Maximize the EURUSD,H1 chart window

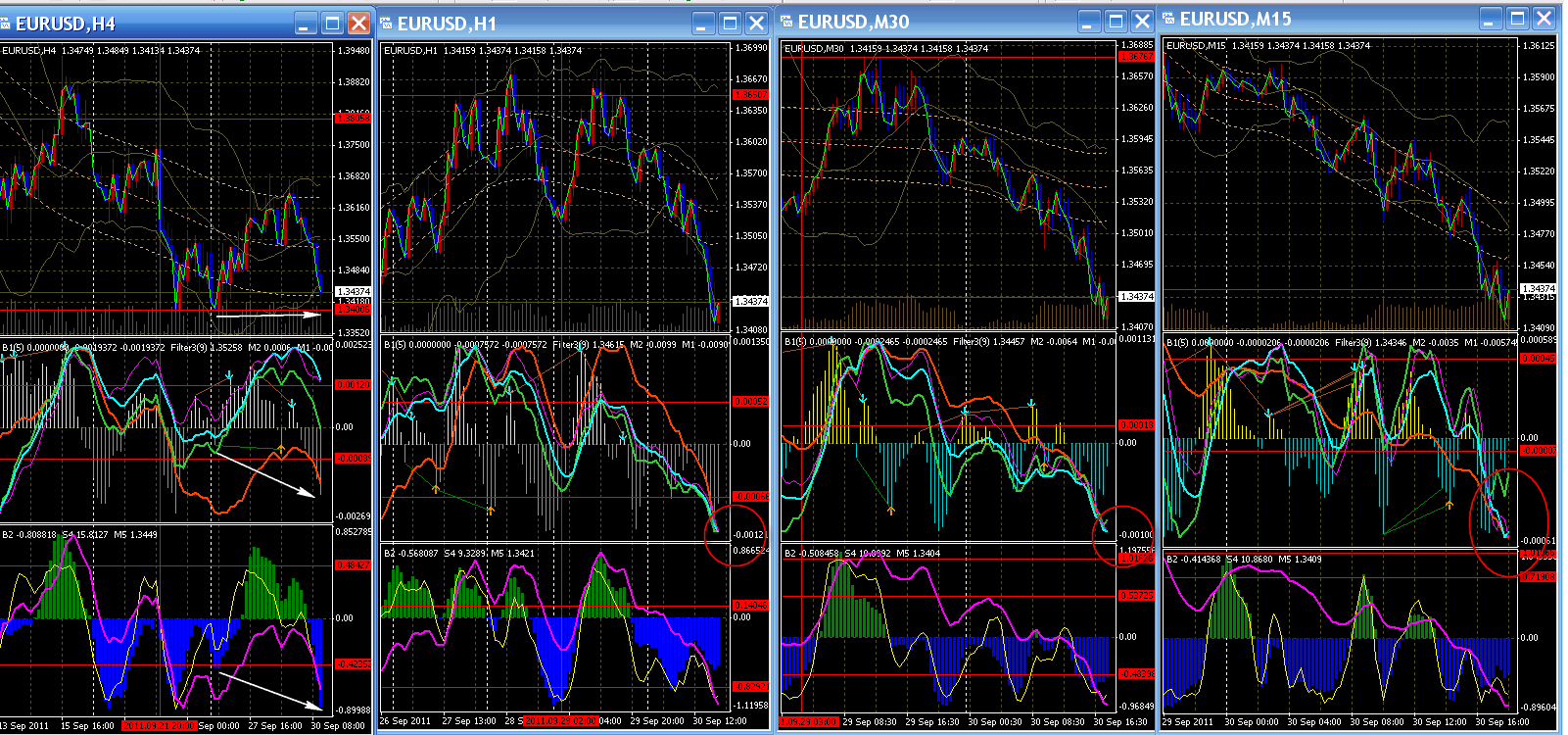click(730, 24)
